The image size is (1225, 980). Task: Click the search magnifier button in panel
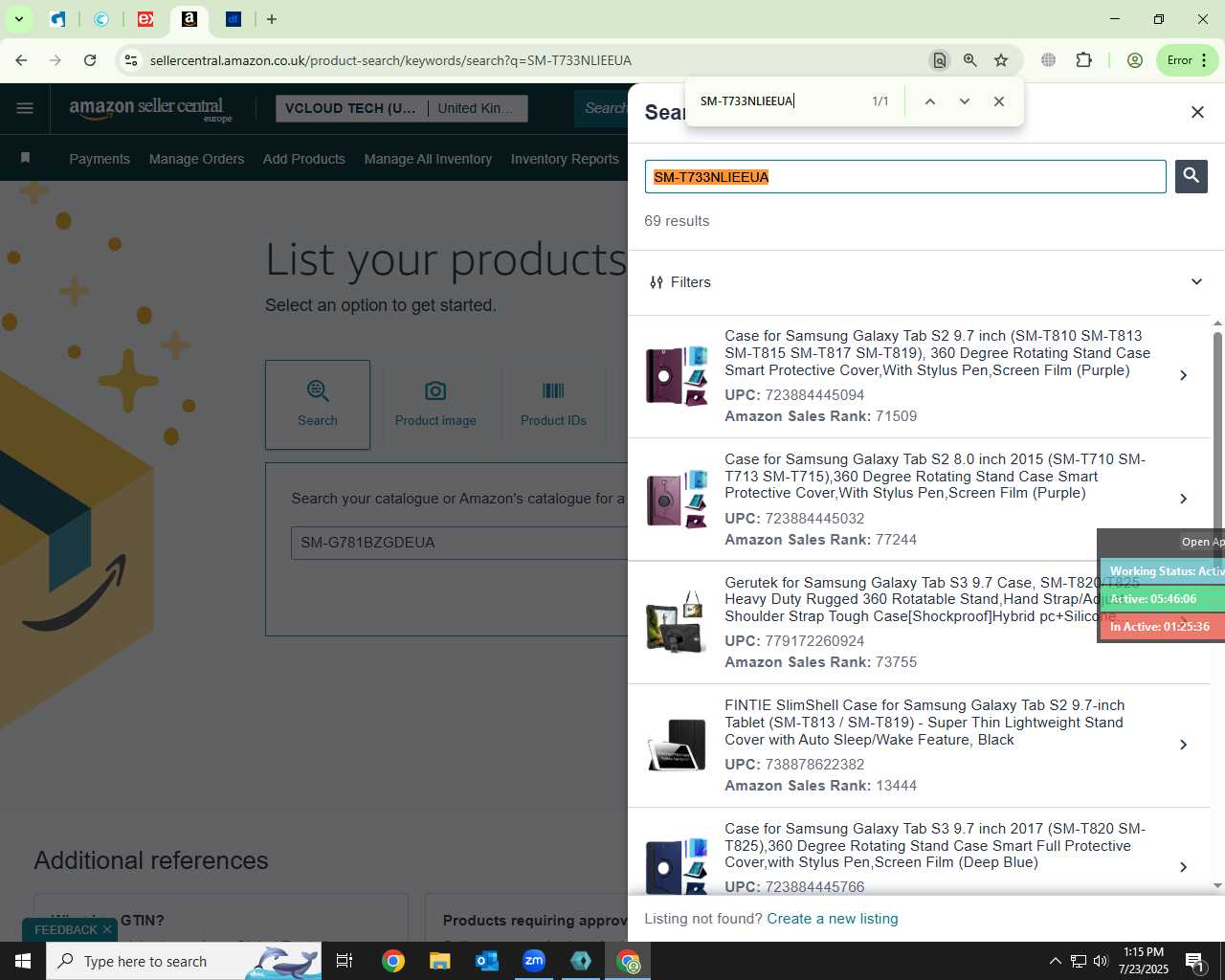point(1191,176)
